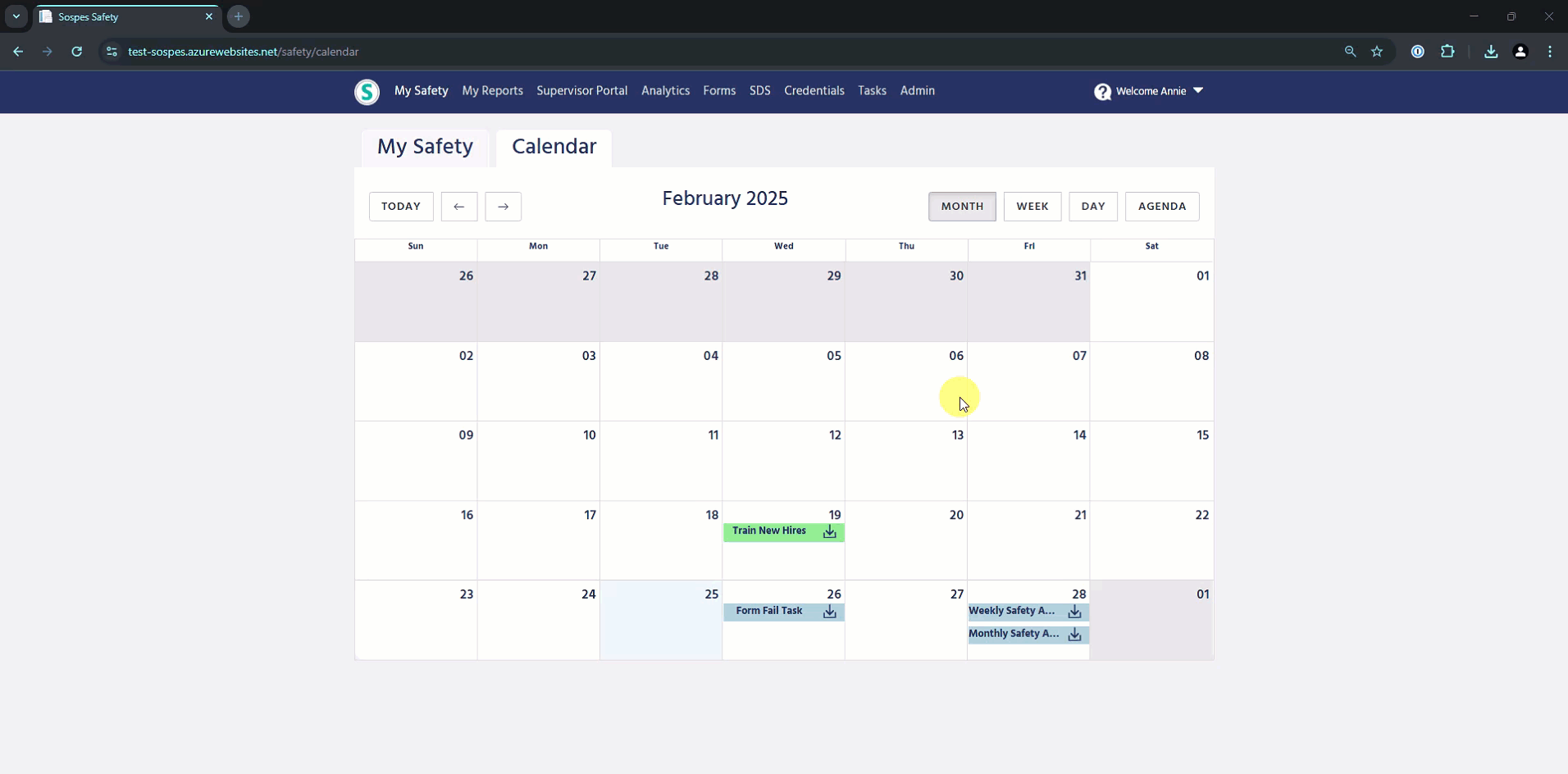The width and height of the screenshot is (1568, 774).
Task: Open SDS menu item
Action: click(760, 91)
